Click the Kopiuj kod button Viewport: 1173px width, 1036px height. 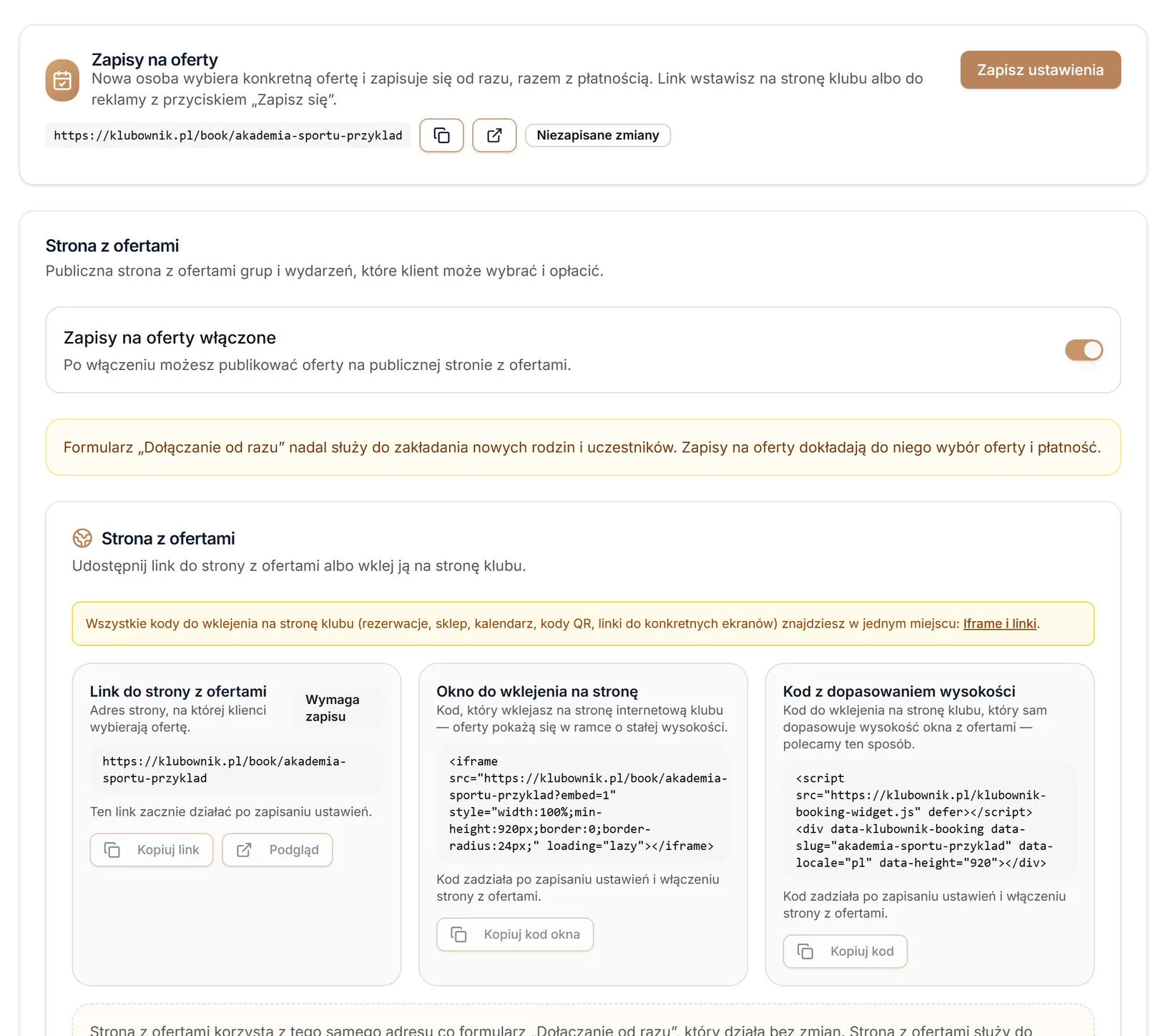coord(845,952)
